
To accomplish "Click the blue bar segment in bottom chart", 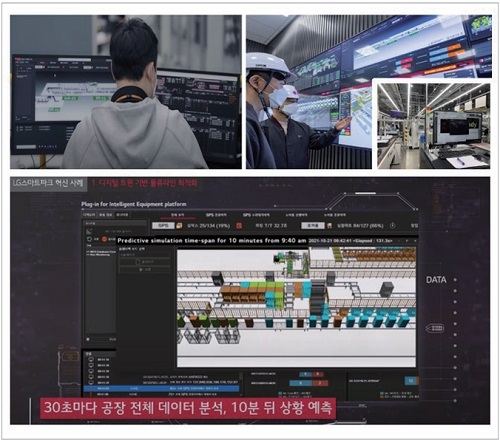I will 300,383.
